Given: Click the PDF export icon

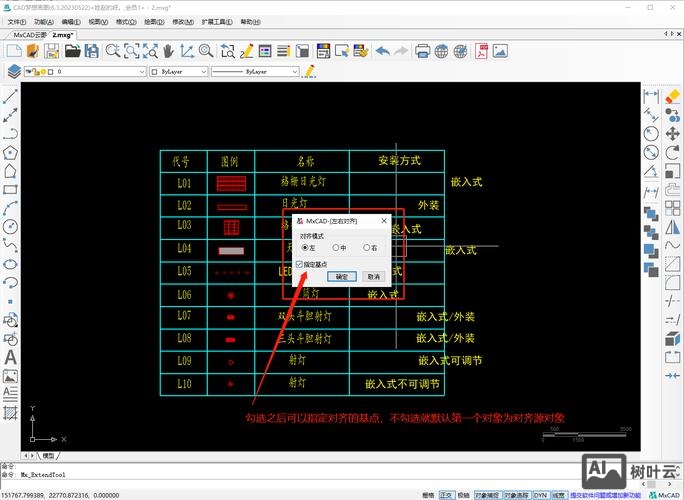Looking at the screenshot, I should [483, 51].
